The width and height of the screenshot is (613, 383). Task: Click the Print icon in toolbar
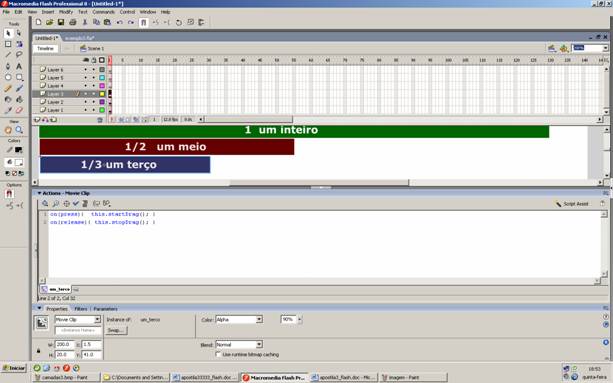tap(72, 22)
